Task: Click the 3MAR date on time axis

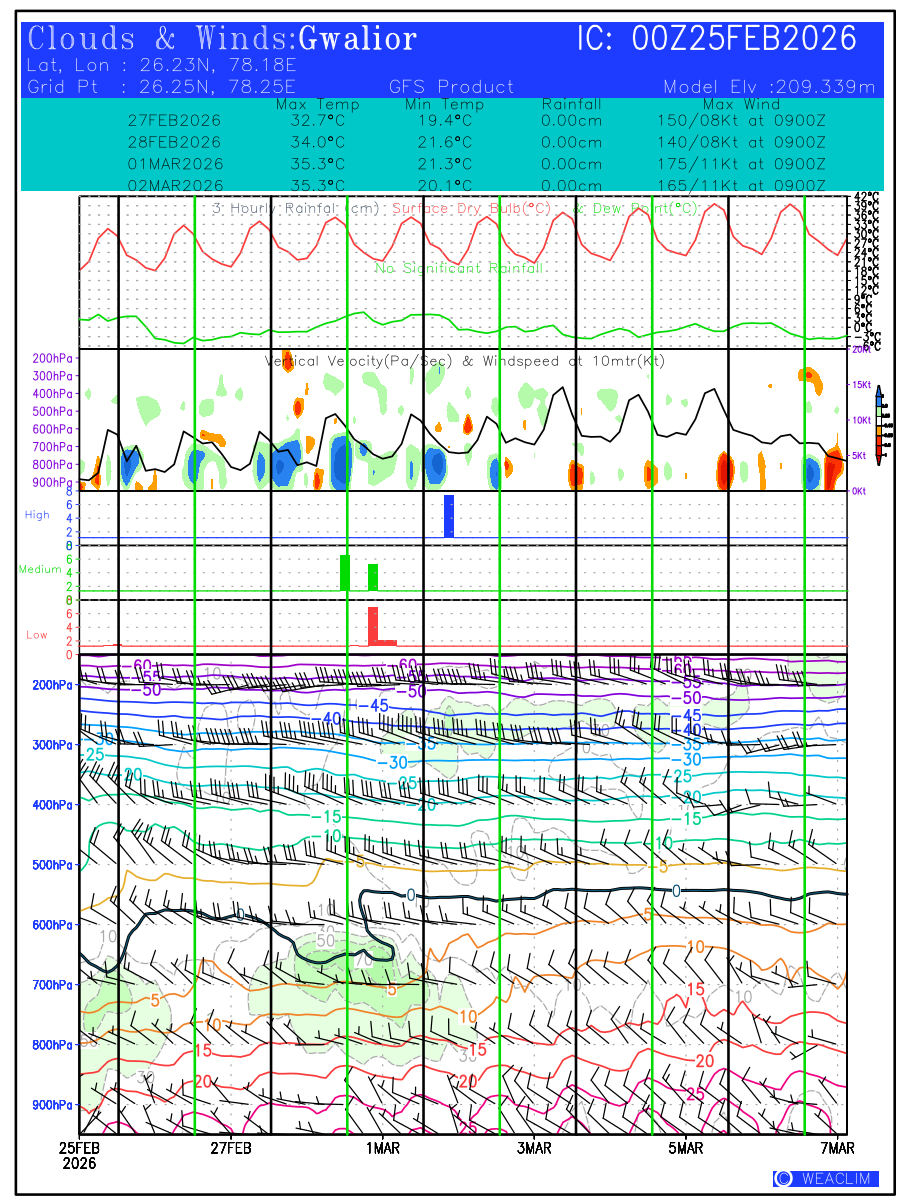Action: tap(534, 1149)
